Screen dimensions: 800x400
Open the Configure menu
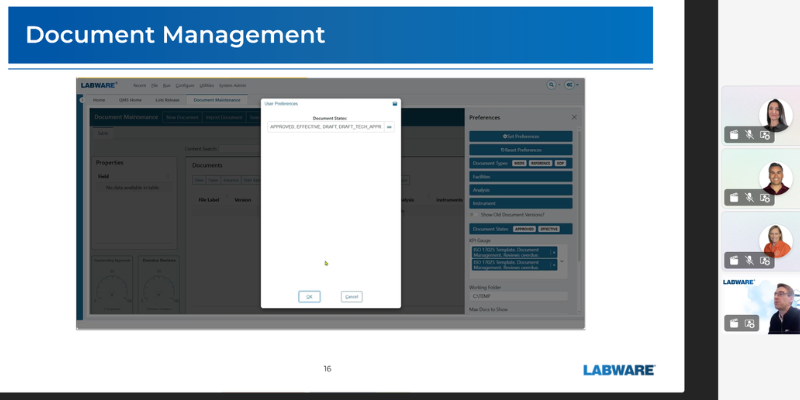point(185,85)
